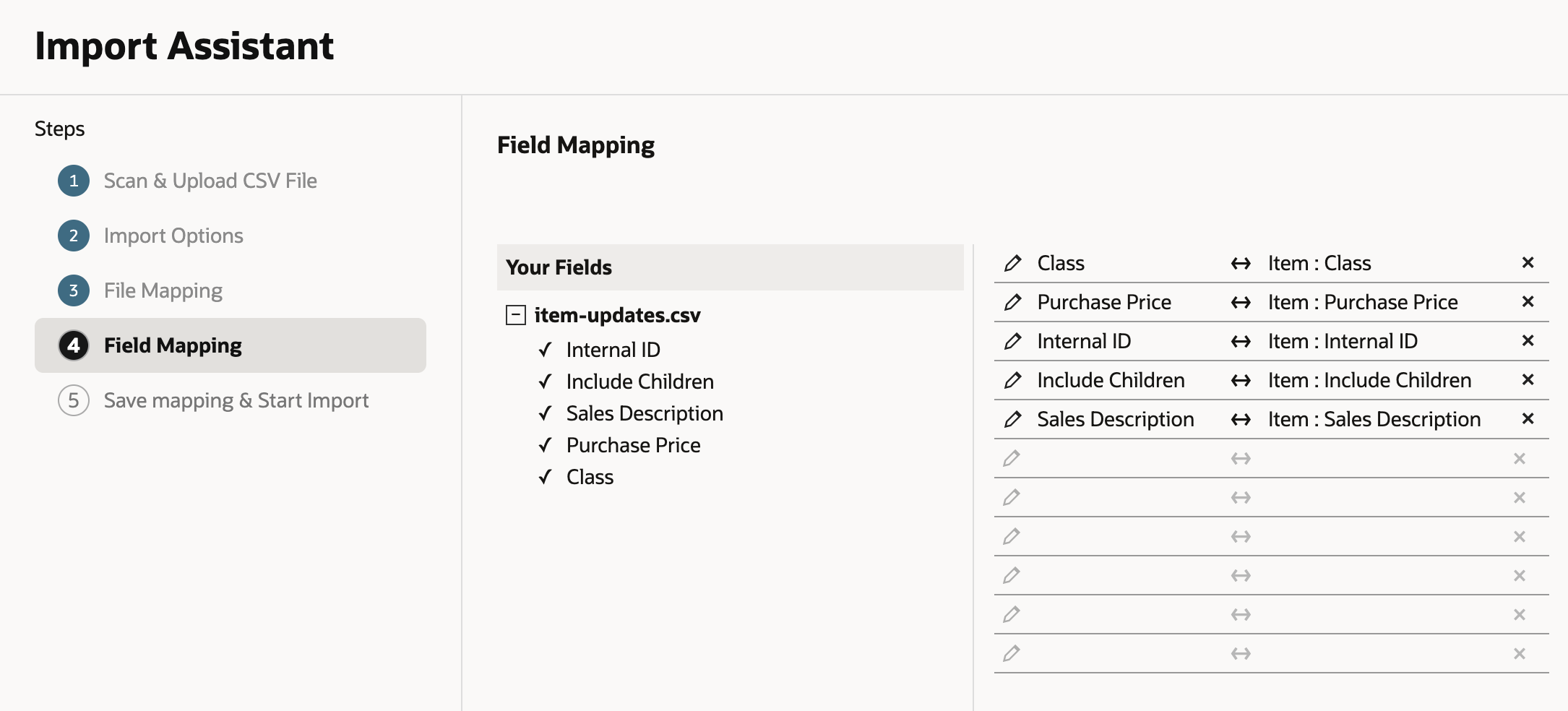Collapse the item-updates.csv tree node

tap(515, 315)
